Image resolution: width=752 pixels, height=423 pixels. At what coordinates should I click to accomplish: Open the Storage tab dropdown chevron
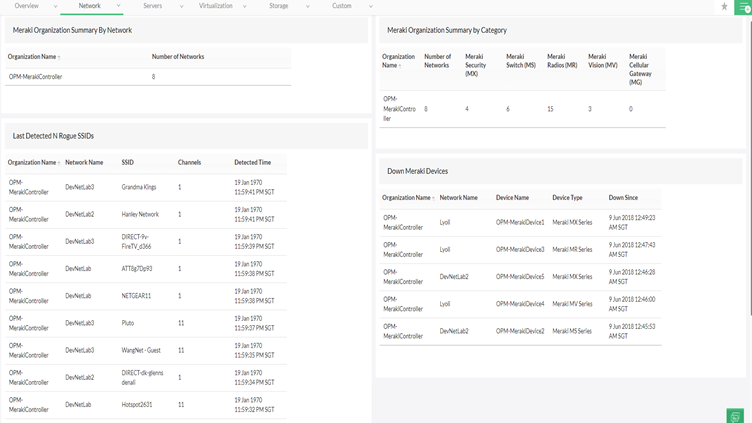pos(307,6)
